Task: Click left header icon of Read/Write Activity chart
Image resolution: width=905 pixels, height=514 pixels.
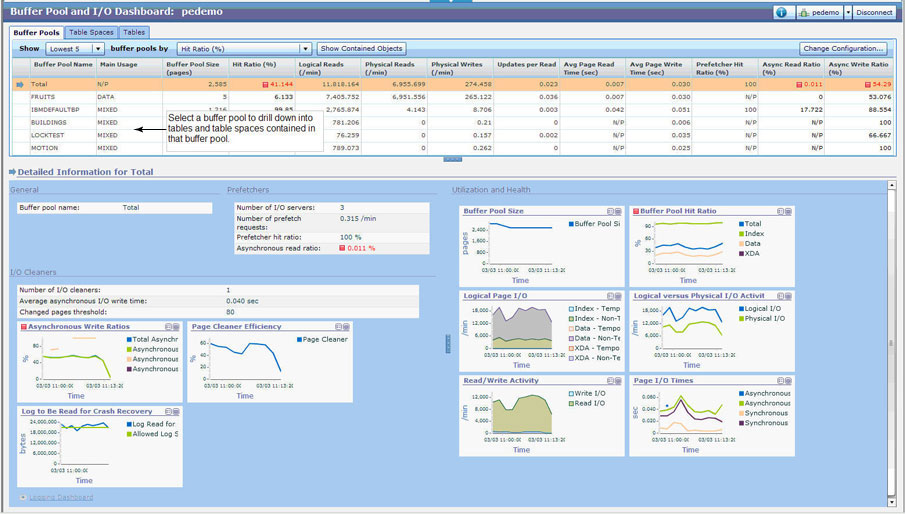Action: click(x=610, y=381)
